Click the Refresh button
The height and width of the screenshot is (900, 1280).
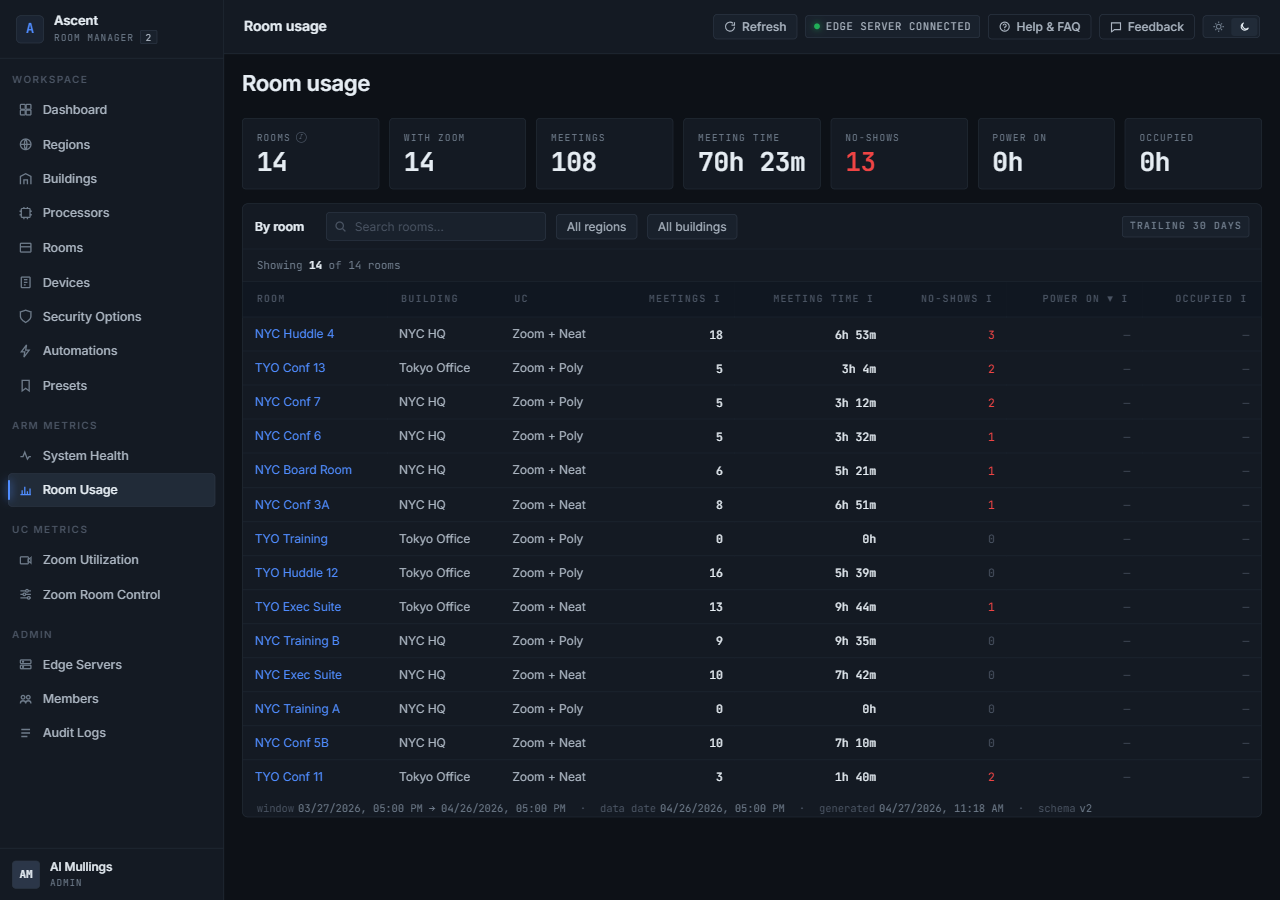[755, 27]
